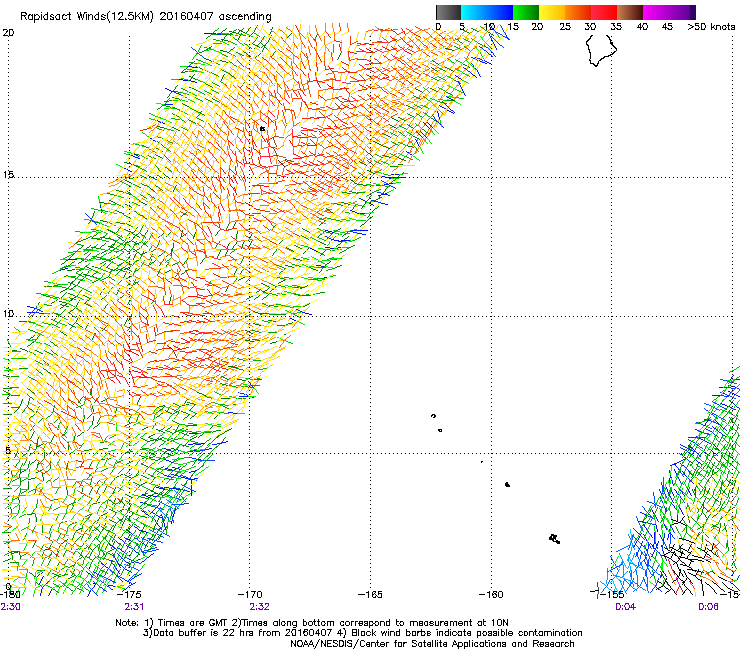
Task: Click the brown 35-40 knots legend swatch
Action: [630, 12]
